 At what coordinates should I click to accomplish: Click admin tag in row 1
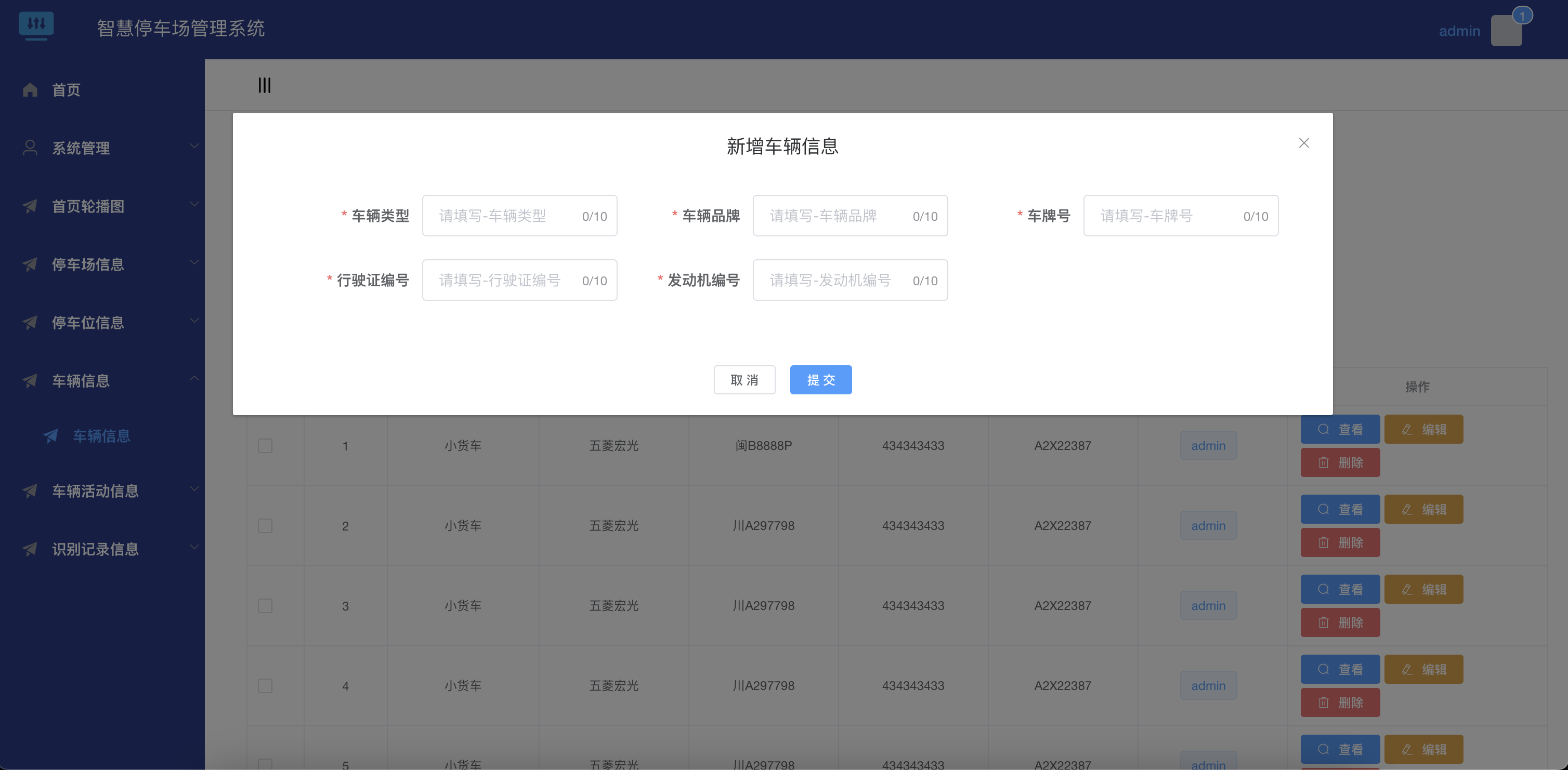click(x=1208, y=446)
